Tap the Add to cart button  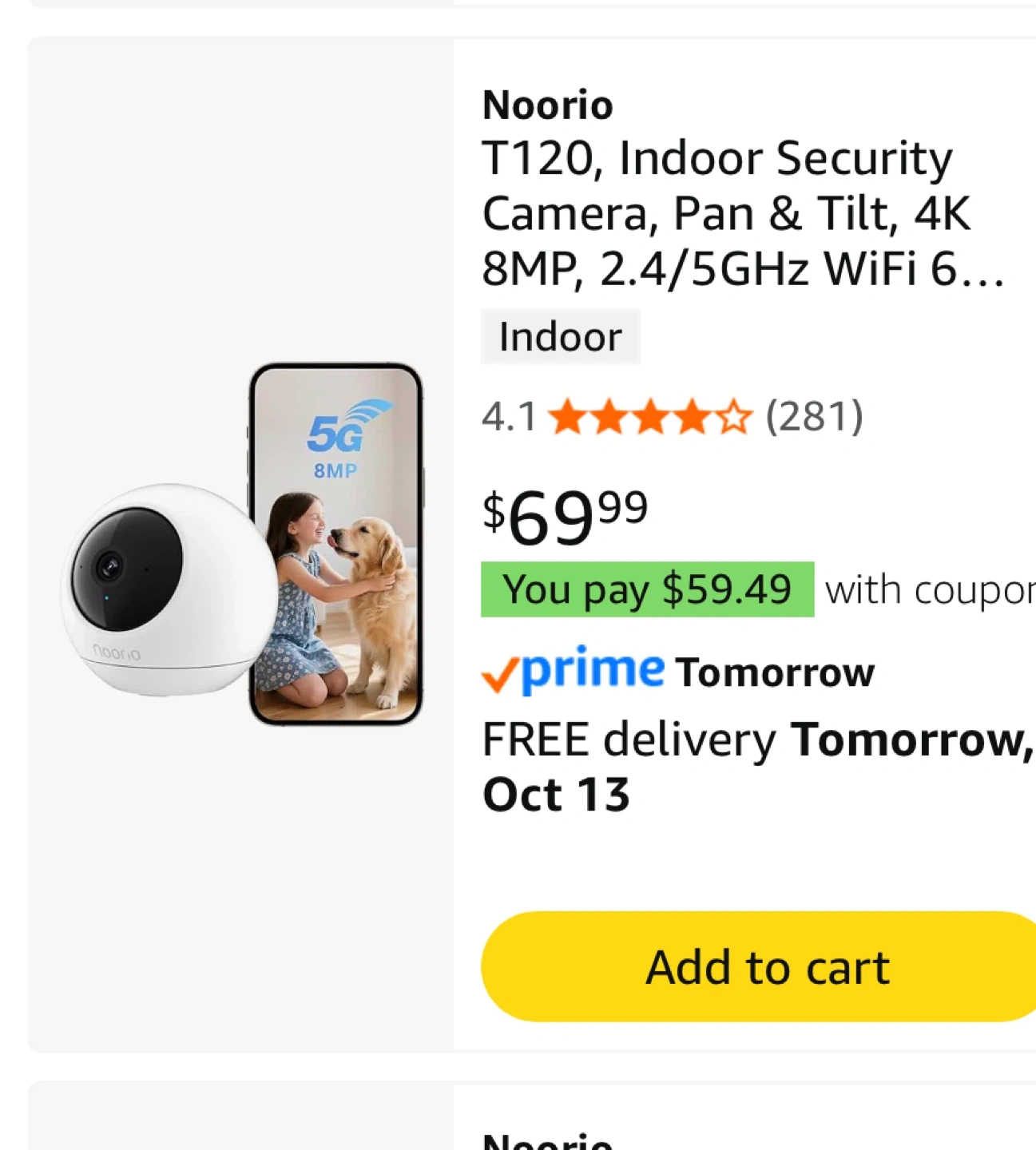click(765, 966)
